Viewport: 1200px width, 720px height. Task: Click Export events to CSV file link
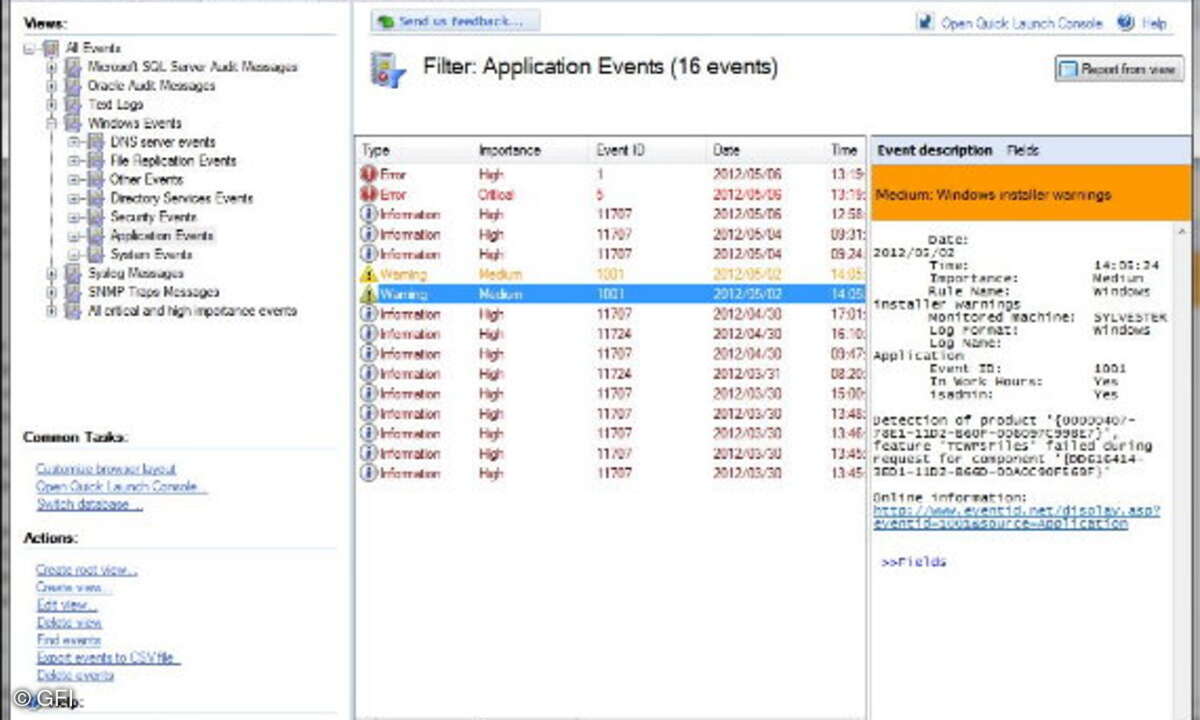pos(108,658)
